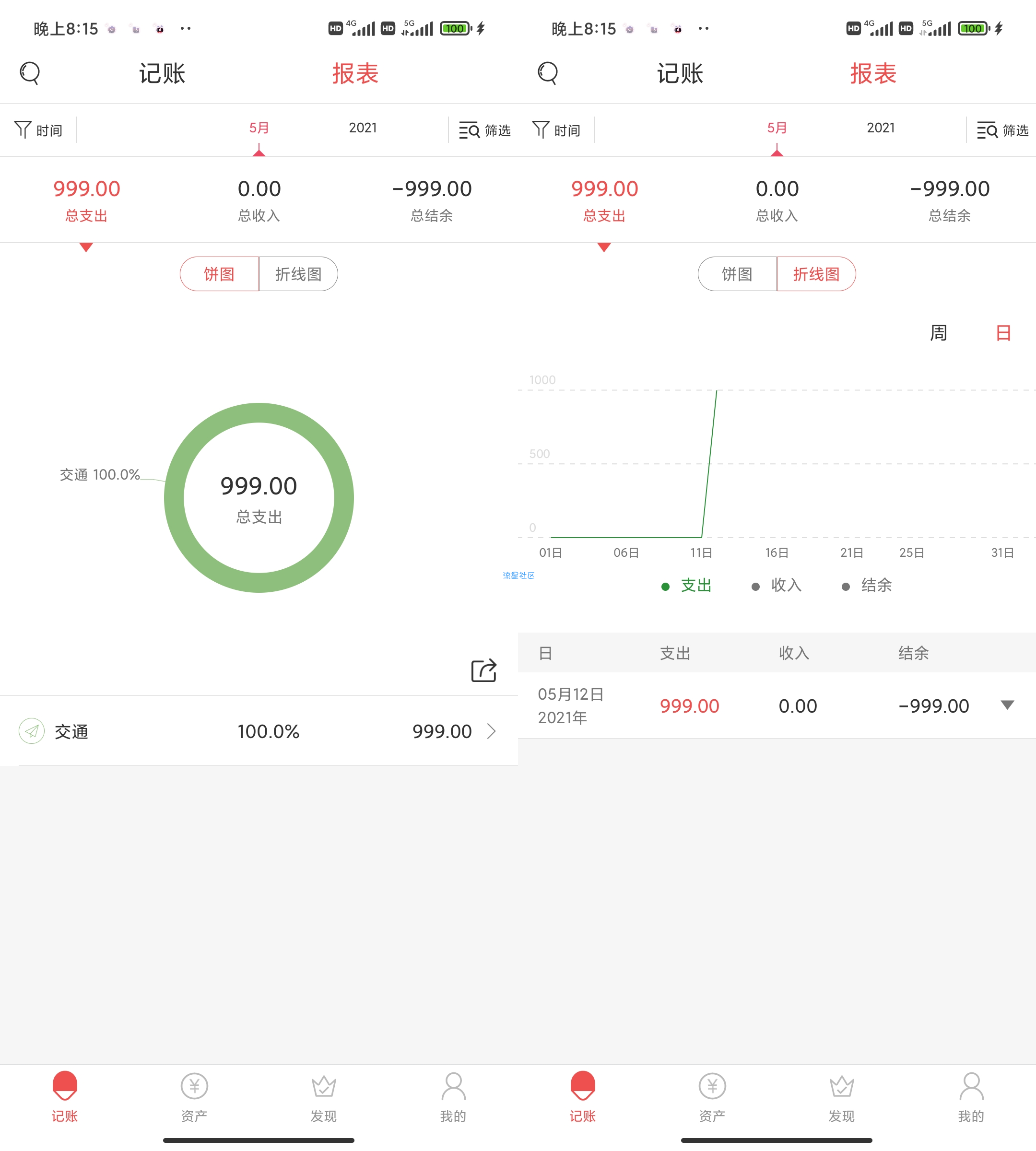Select 饼图 toggle on left screen
The width and height of the screenshot is (1036, 1151).
click(x=220, y=274)
